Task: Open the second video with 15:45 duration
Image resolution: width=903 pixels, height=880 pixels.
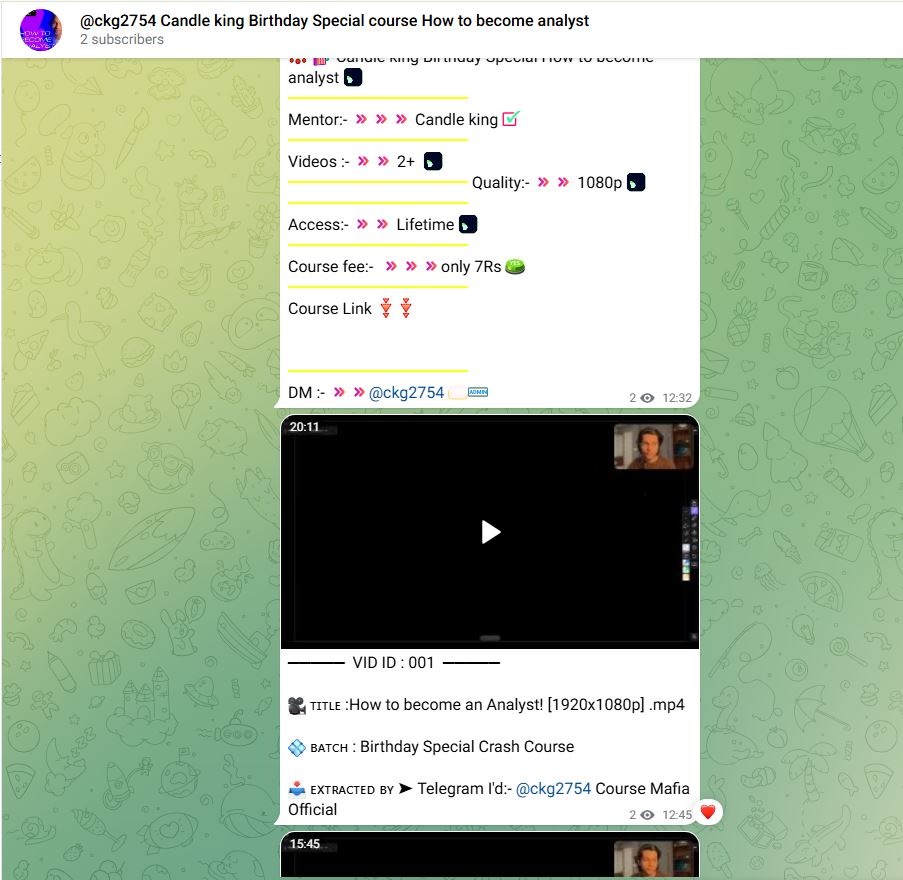Action: (x=490, y=856)
